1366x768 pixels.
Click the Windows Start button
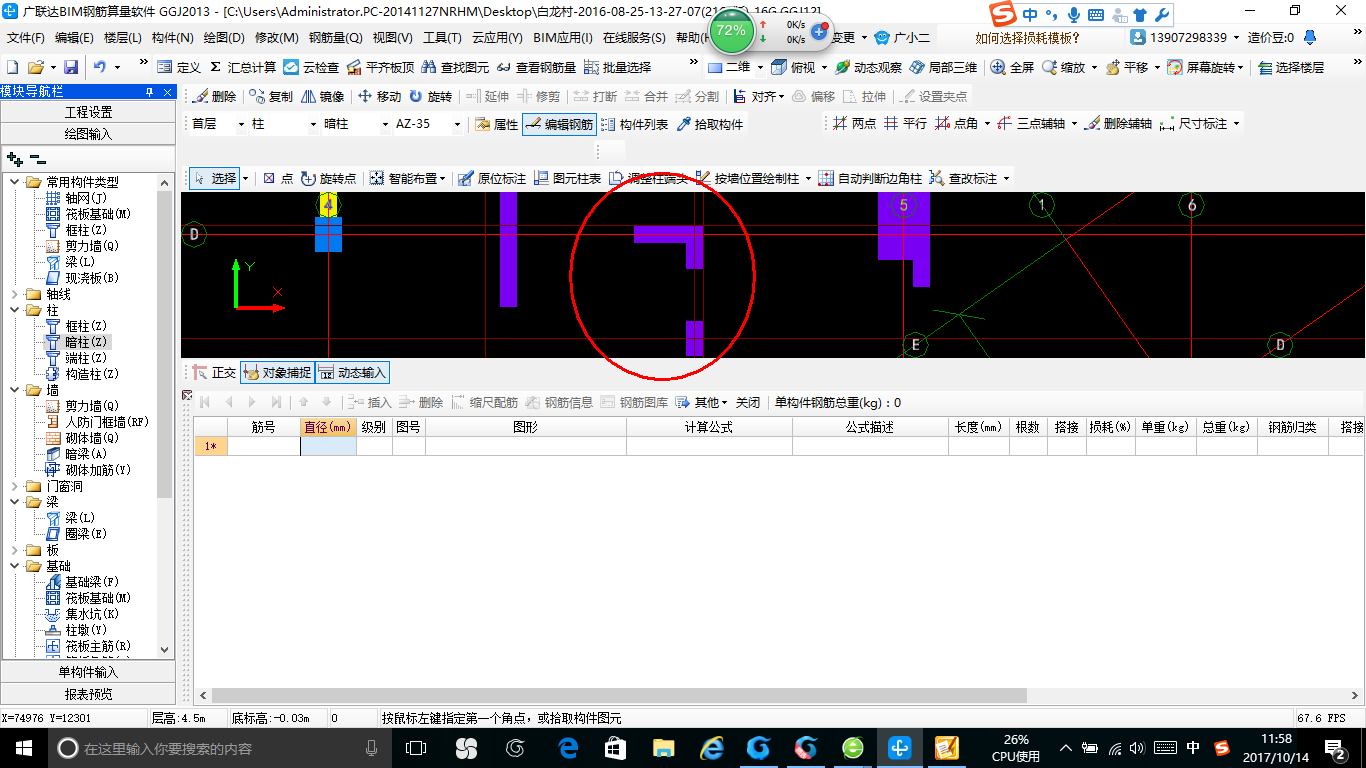(23, 748)
